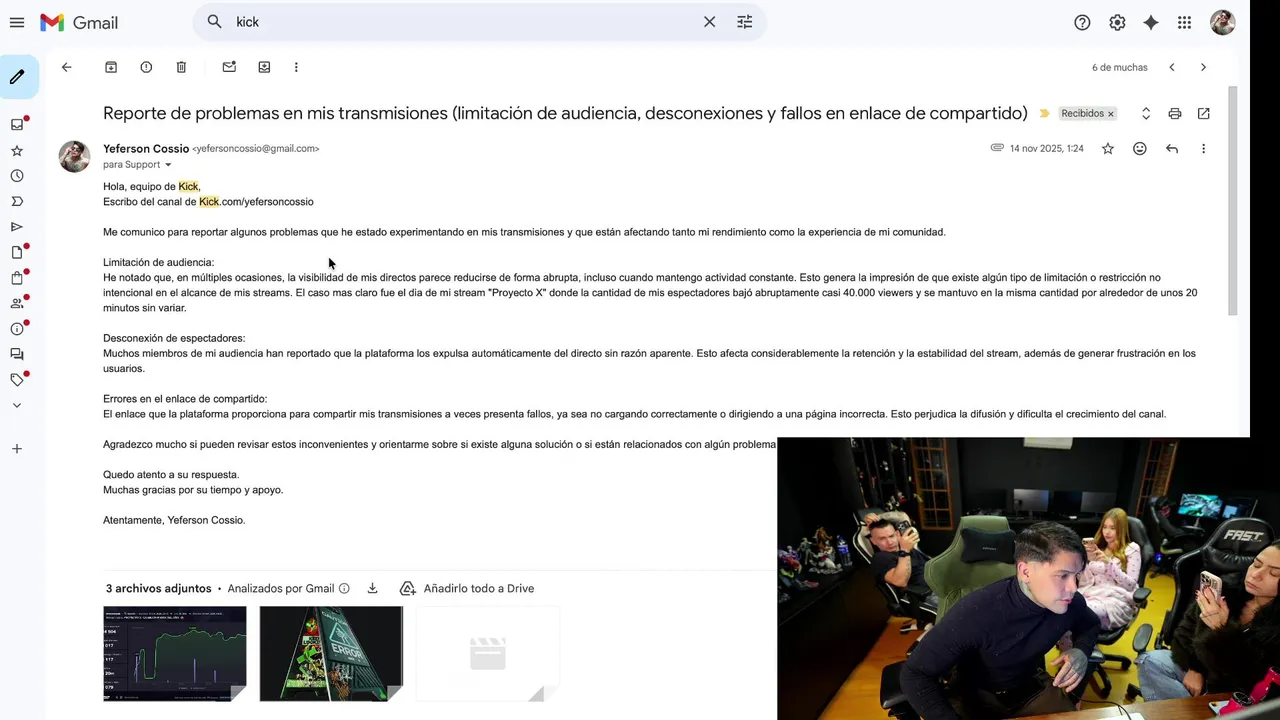Open Settings gear icon
1280x720 pixels.
pos(1117,22)
